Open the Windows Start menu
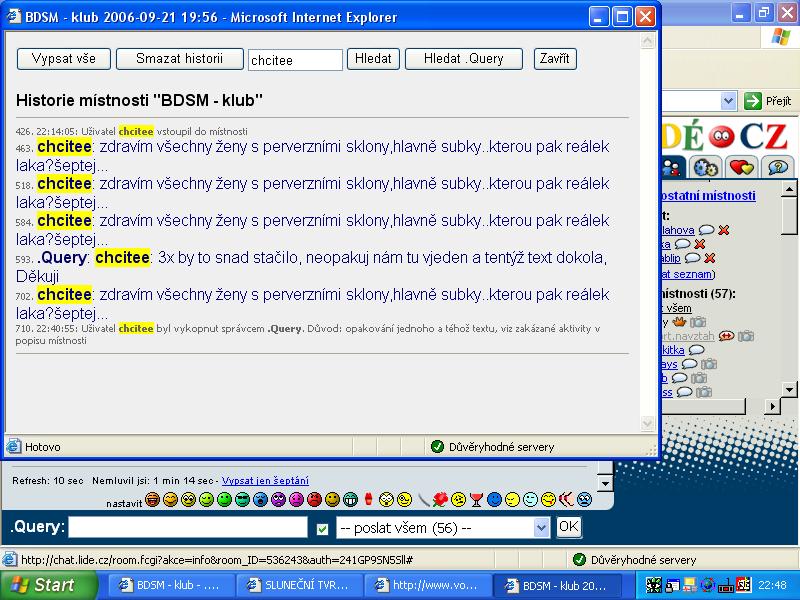 click(40, 585)
